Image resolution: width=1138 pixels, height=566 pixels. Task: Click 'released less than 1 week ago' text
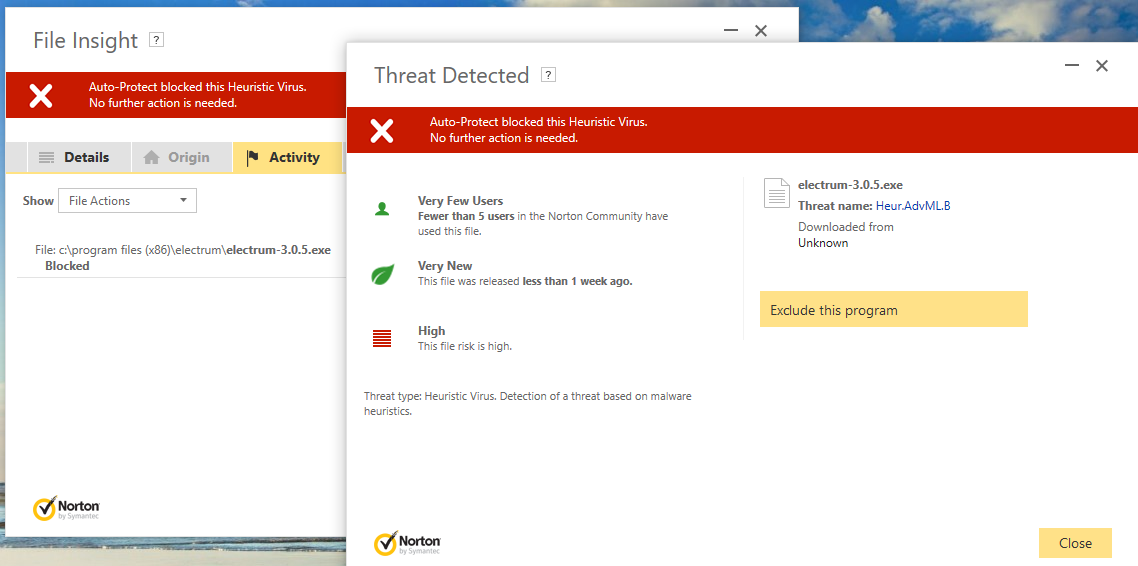tap(525, 282)
